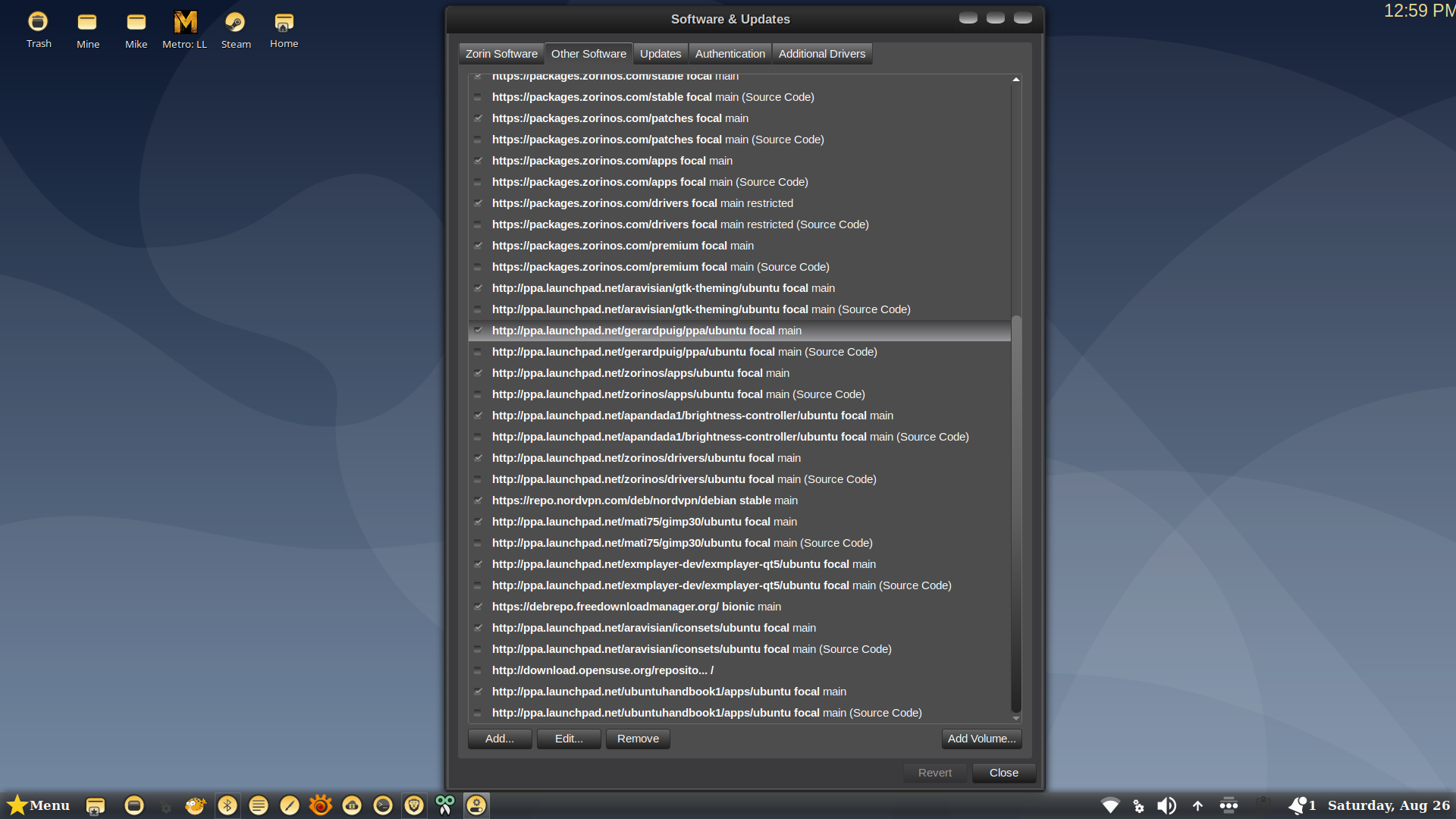This screenshot has height=819, width=1456.
Task: Open the Wi-Fi network tray icon
Action: pos(1110,805)
